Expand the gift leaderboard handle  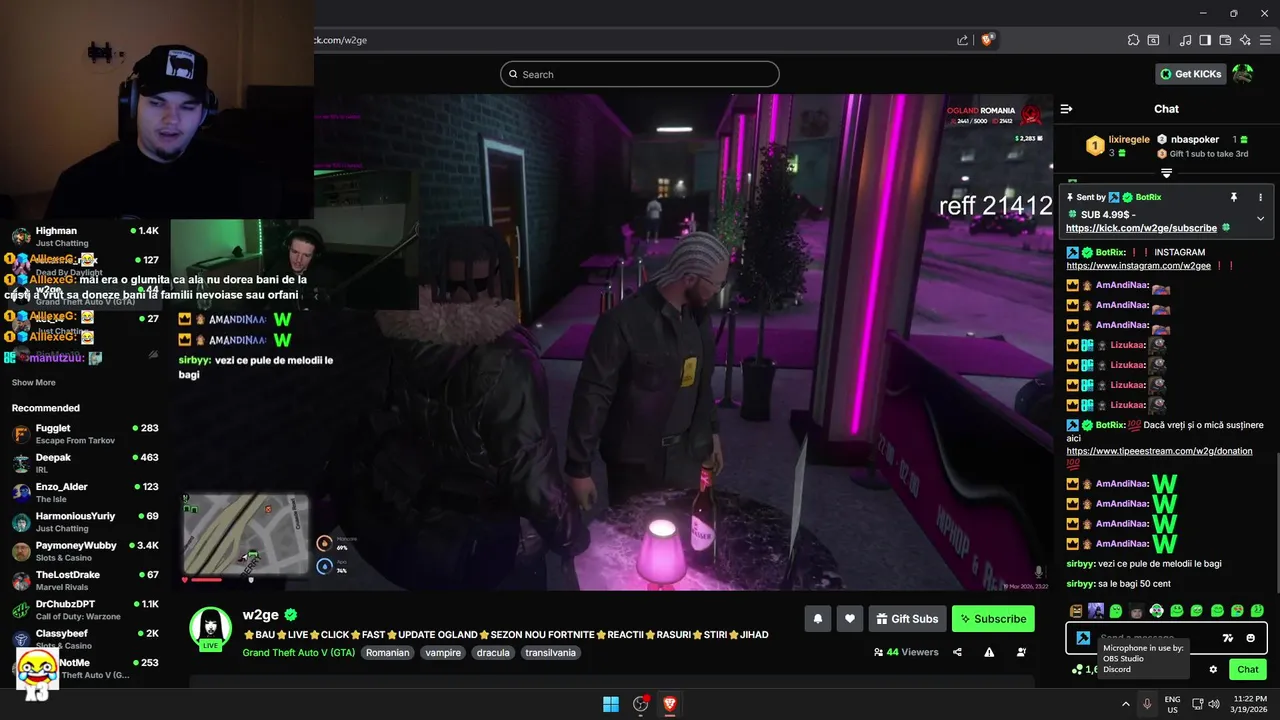coord(1166,173)
